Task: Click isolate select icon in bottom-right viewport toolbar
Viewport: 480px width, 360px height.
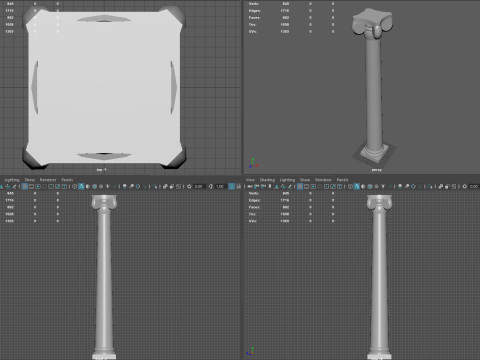Action: [430, 187]
